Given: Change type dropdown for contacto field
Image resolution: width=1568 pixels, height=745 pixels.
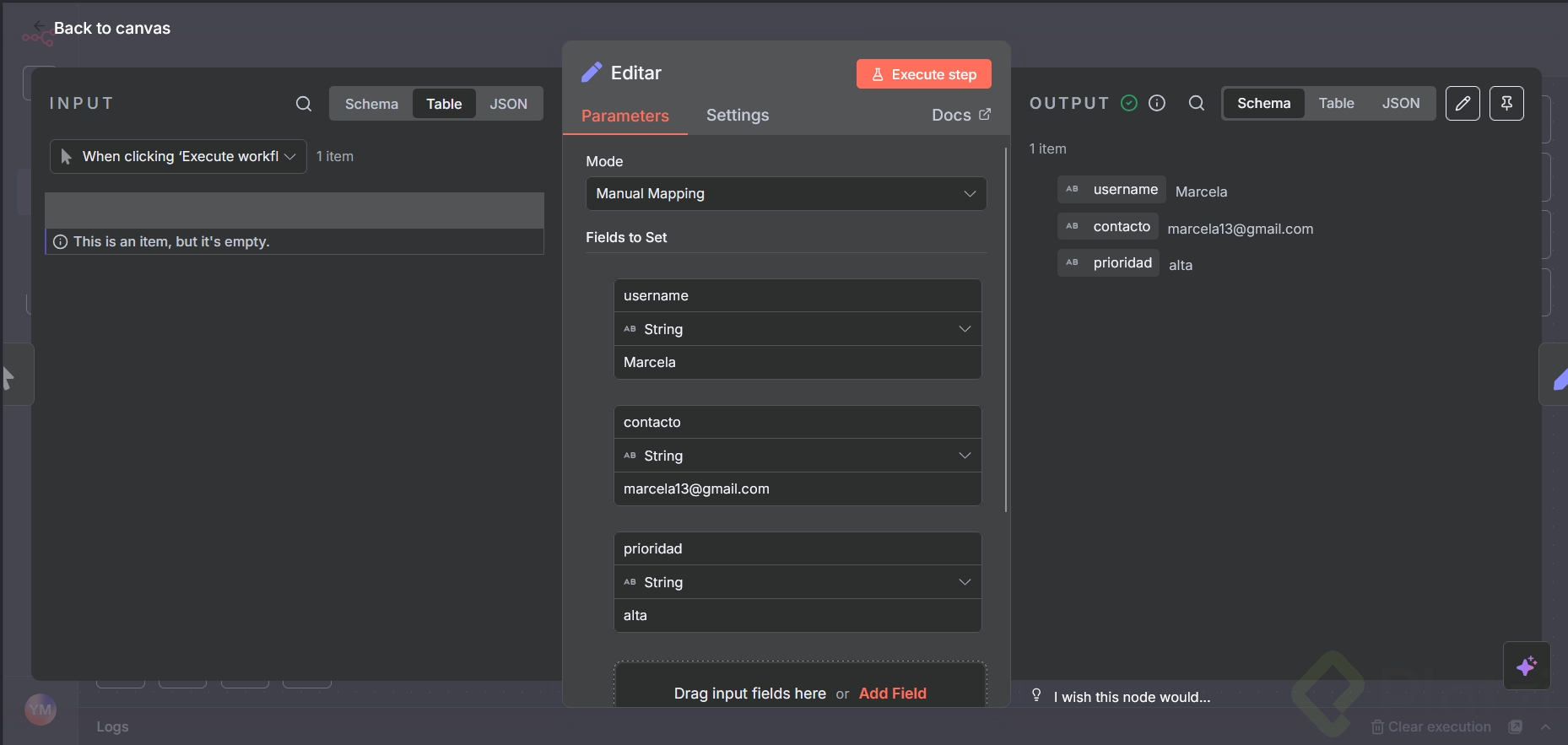Looking at the screenshot, I should tap(798, 456).
